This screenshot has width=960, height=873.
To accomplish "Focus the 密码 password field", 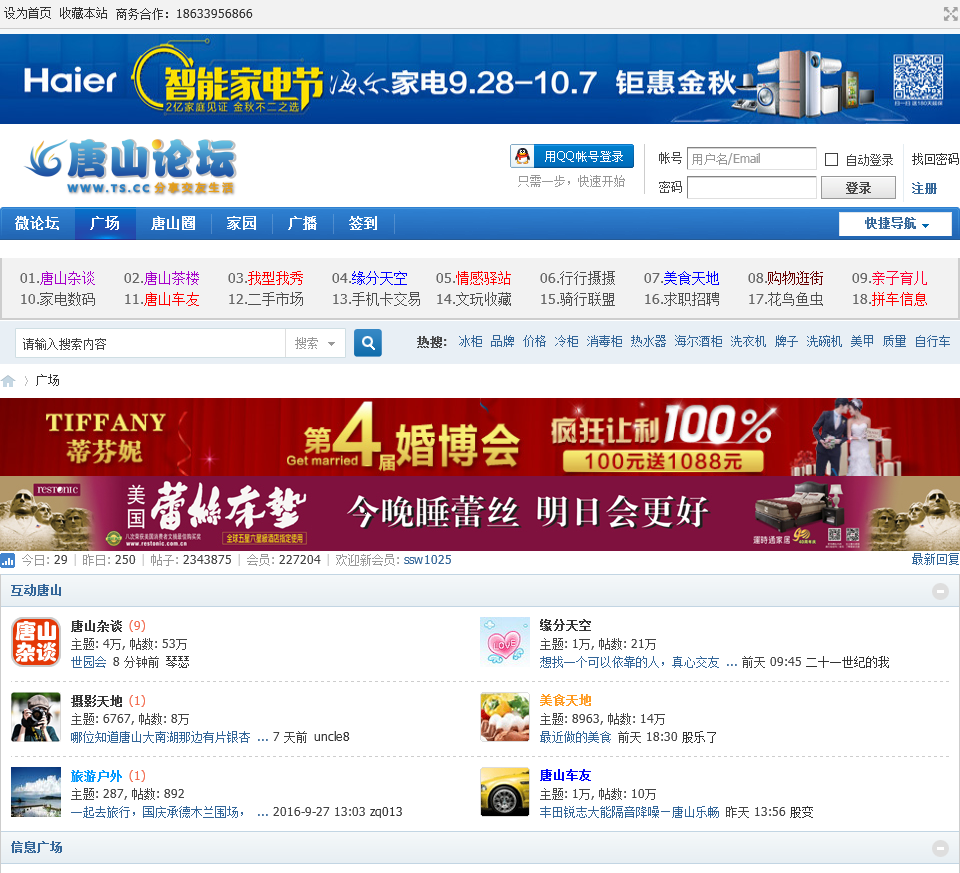I will pyautogui.click(x=751, y=188).
